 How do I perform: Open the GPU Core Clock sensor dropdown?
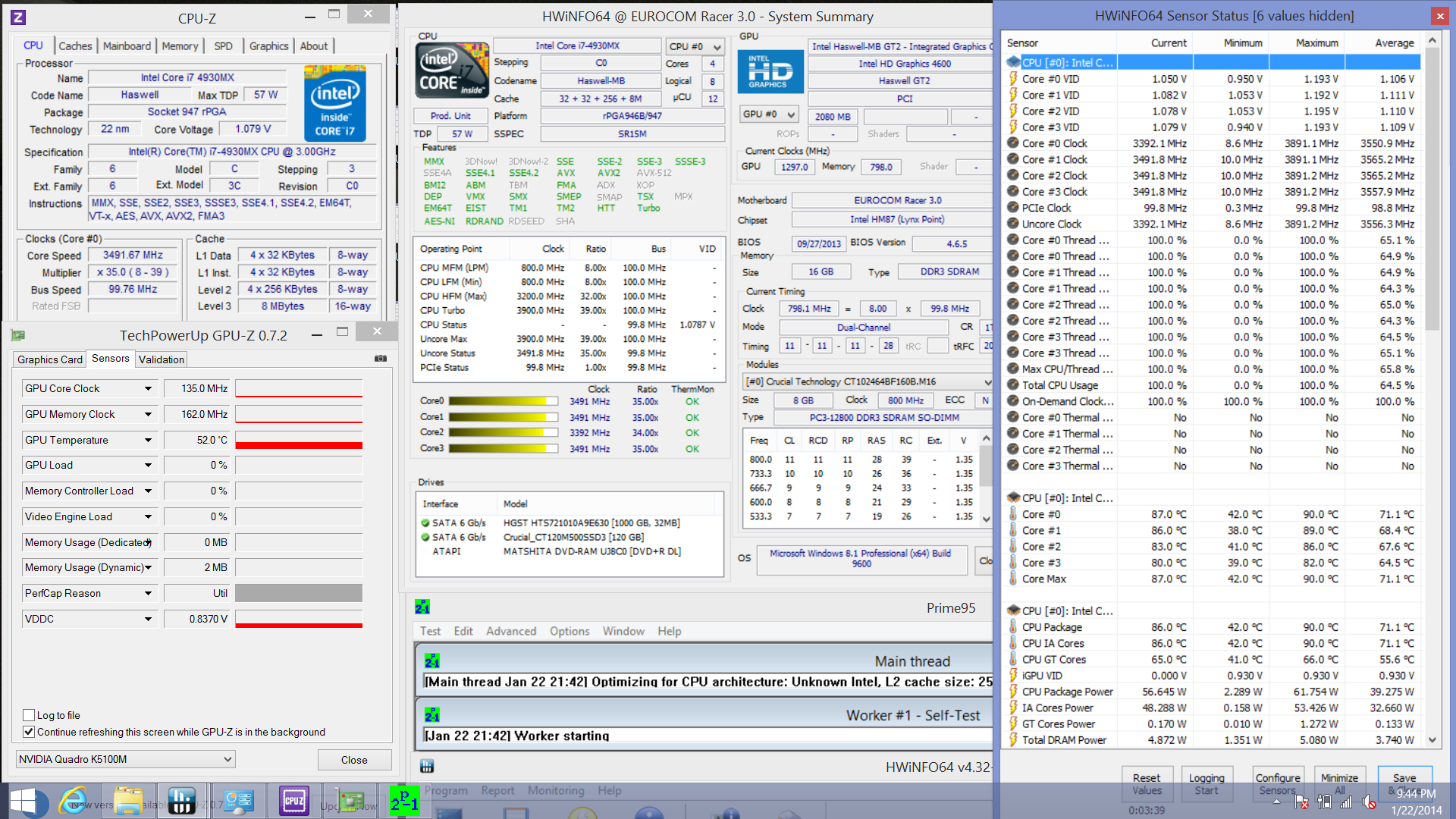(148, 388)
